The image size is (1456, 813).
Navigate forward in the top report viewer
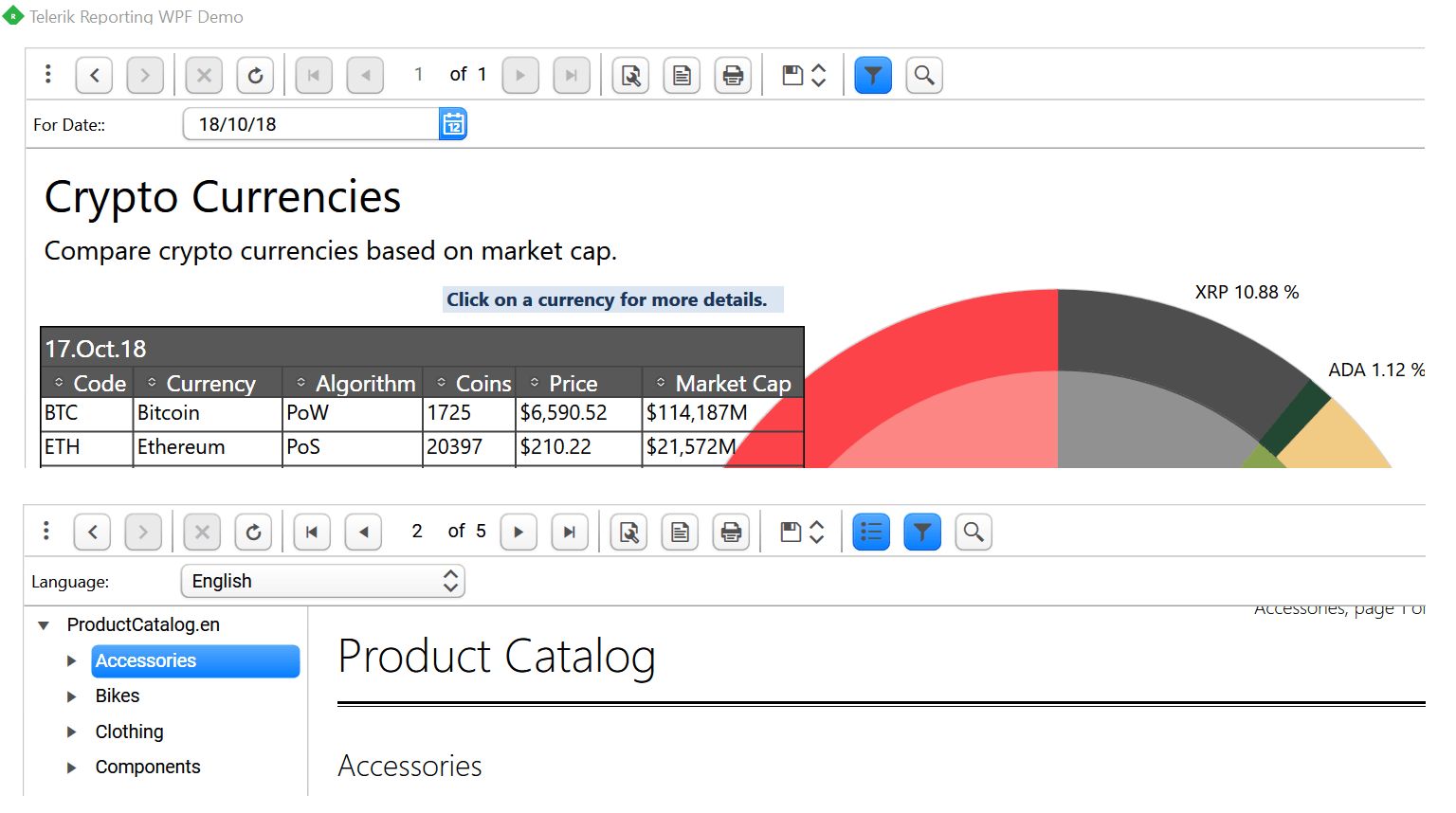tap(145, 75)
